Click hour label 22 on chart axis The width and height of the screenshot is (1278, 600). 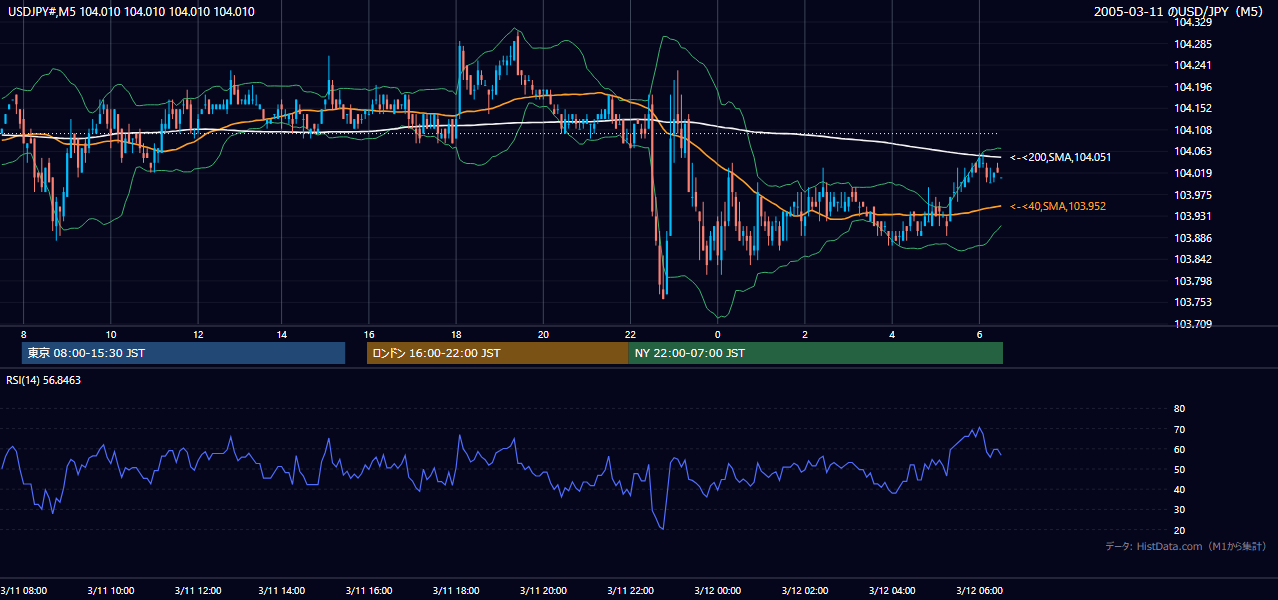[630, 334]
